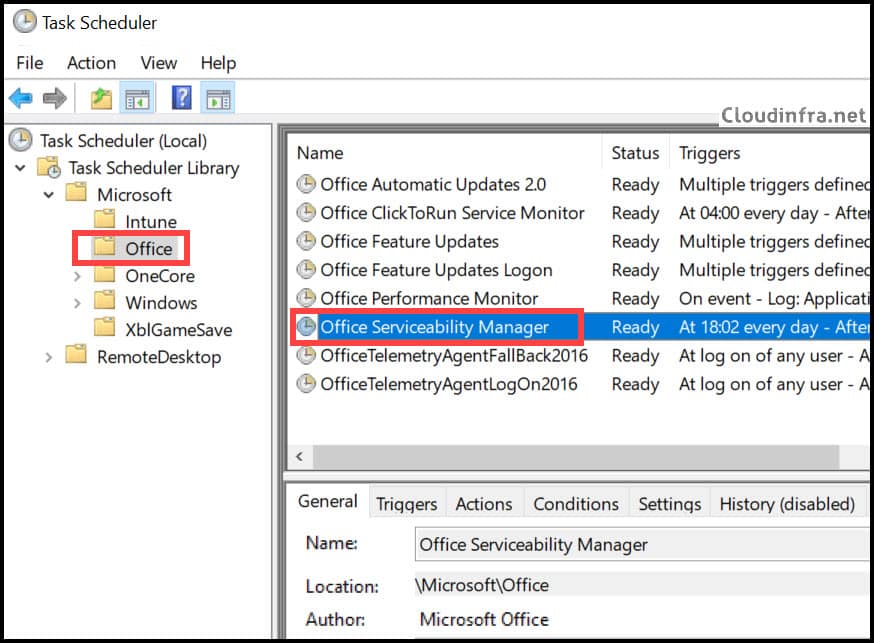Sort tasks by the Status column header
The height and width of the screenshot is (643, 874).
pos(635,153)
